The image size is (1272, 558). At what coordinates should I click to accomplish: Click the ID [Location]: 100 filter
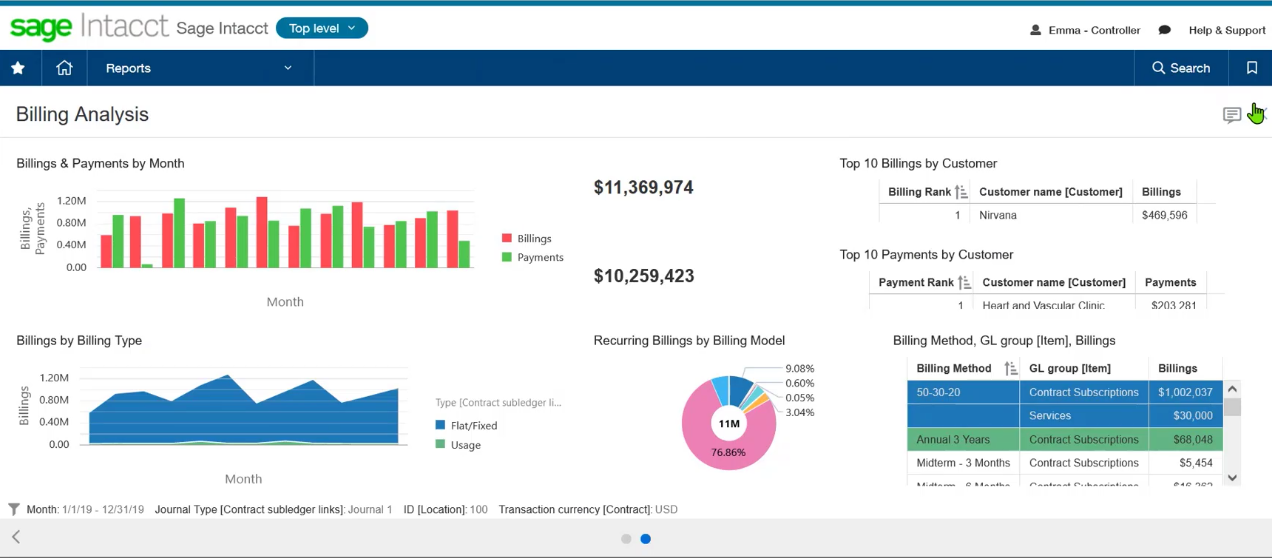pos(445,510)
